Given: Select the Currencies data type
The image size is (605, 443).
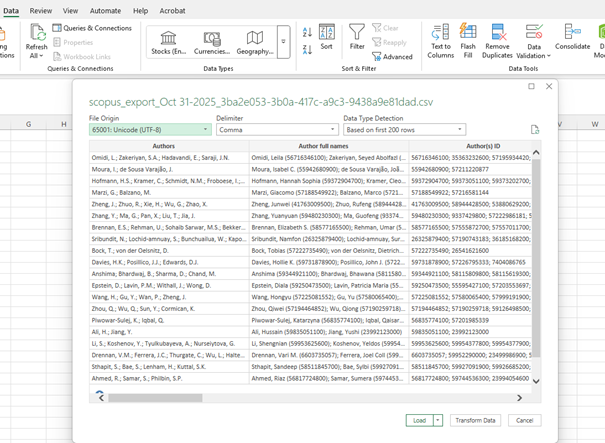Looking at the screenshot, I should tap(211, 40).
